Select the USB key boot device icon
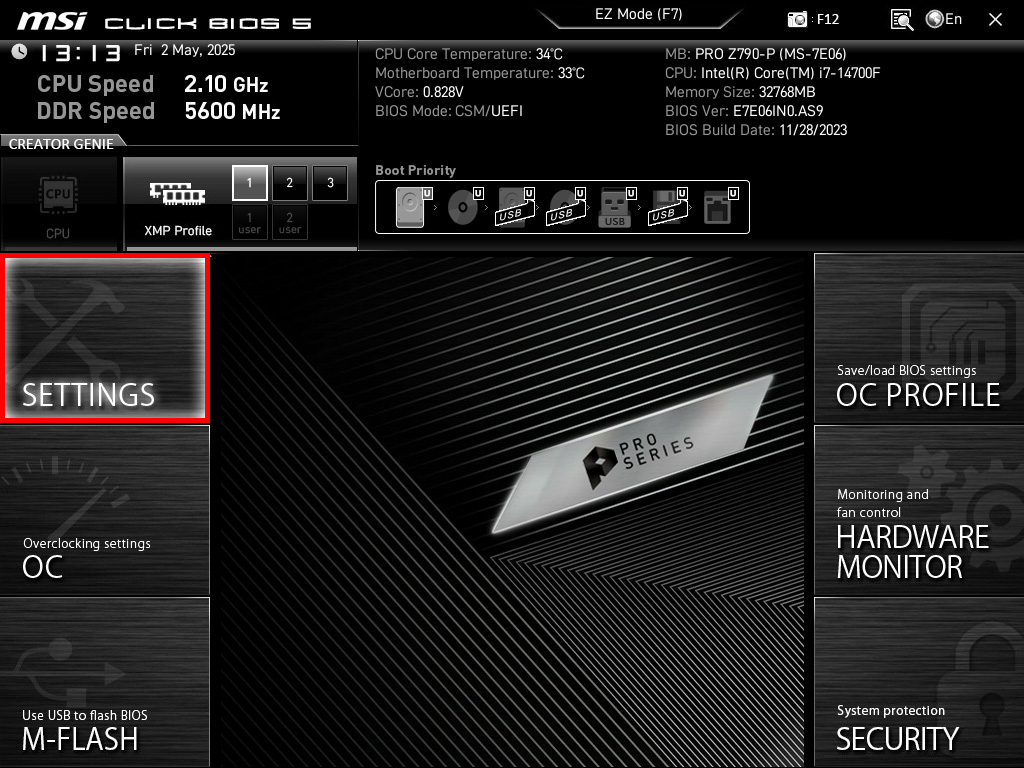 pyautogui.click(x=616, y=207)
